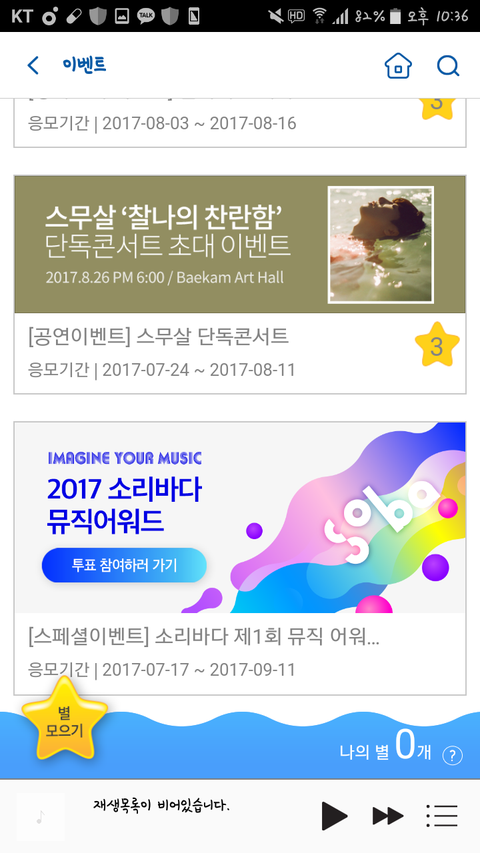480x853 pixels.
Task: Open the 2017 소리바다 뮤직어워드 banner
Action: click(x=240, y=518)
